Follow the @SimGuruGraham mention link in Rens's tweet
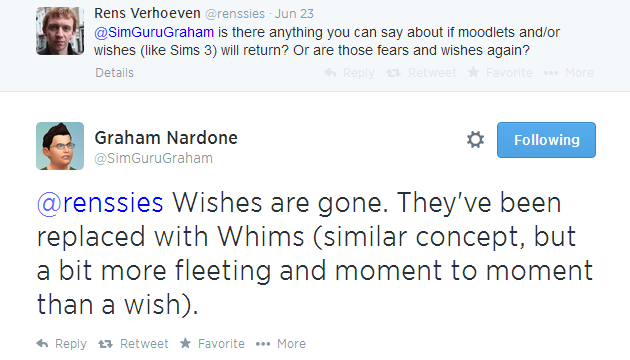 (154, 32)
